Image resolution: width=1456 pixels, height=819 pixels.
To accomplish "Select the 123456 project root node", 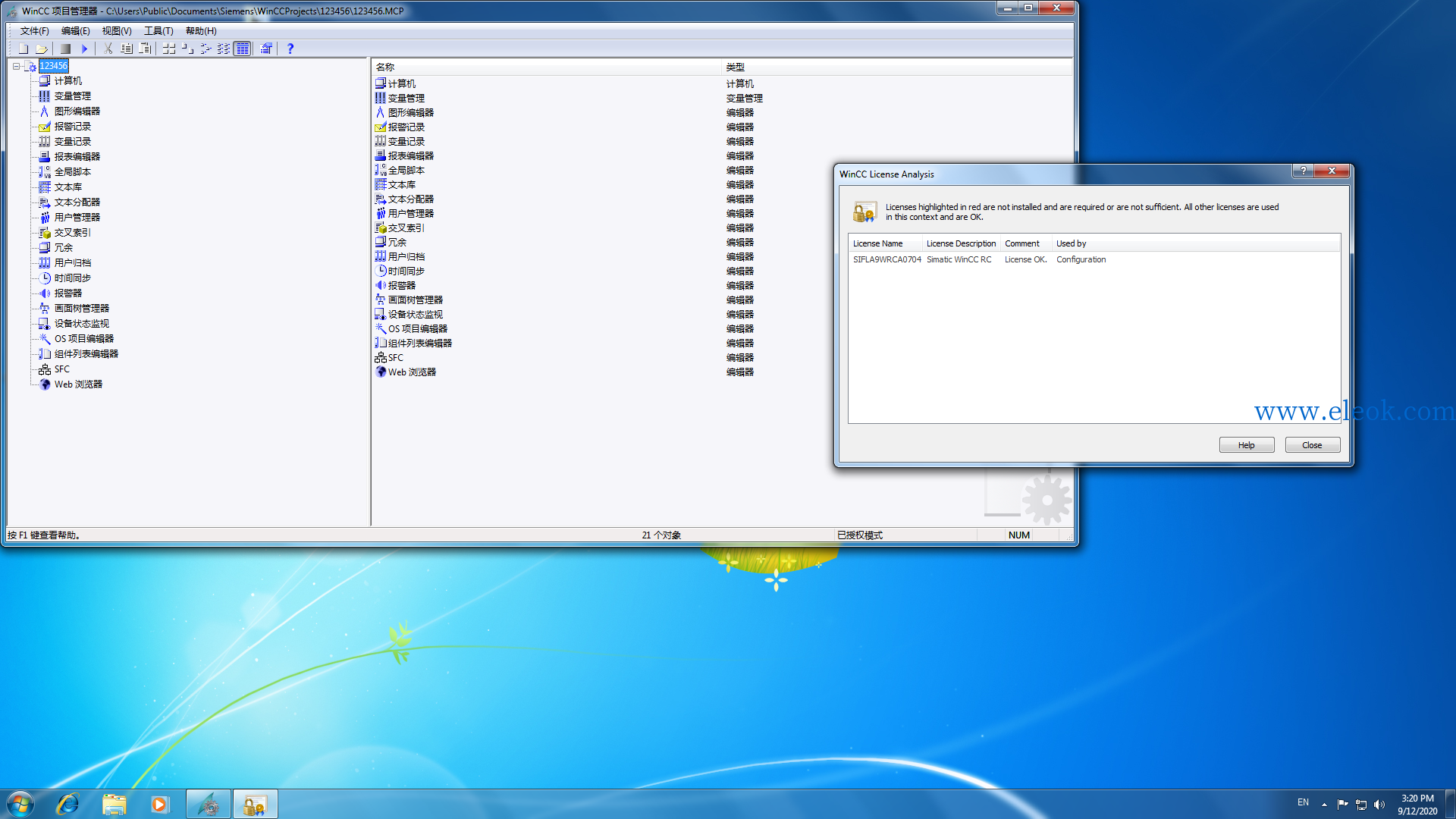I will [x=54, y=66].
